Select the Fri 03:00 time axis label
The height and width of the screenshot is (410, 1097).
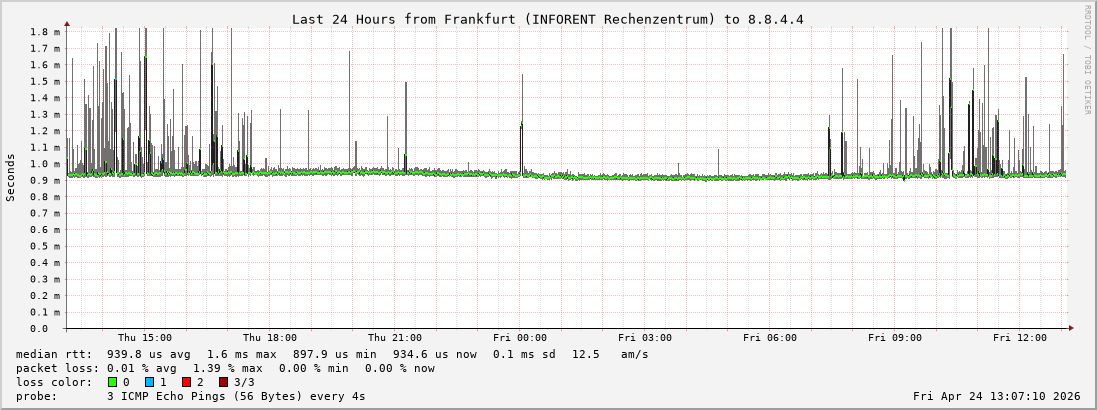(x=644, y=338)
